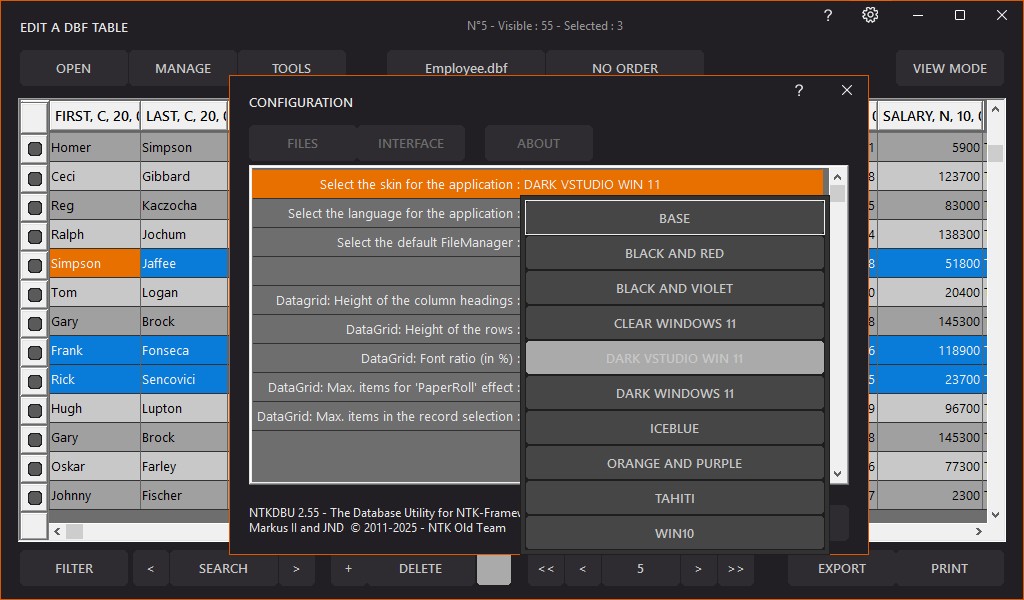Click the Employee.dbf file button
1024x600 pixels.
(x=466, y=68)
